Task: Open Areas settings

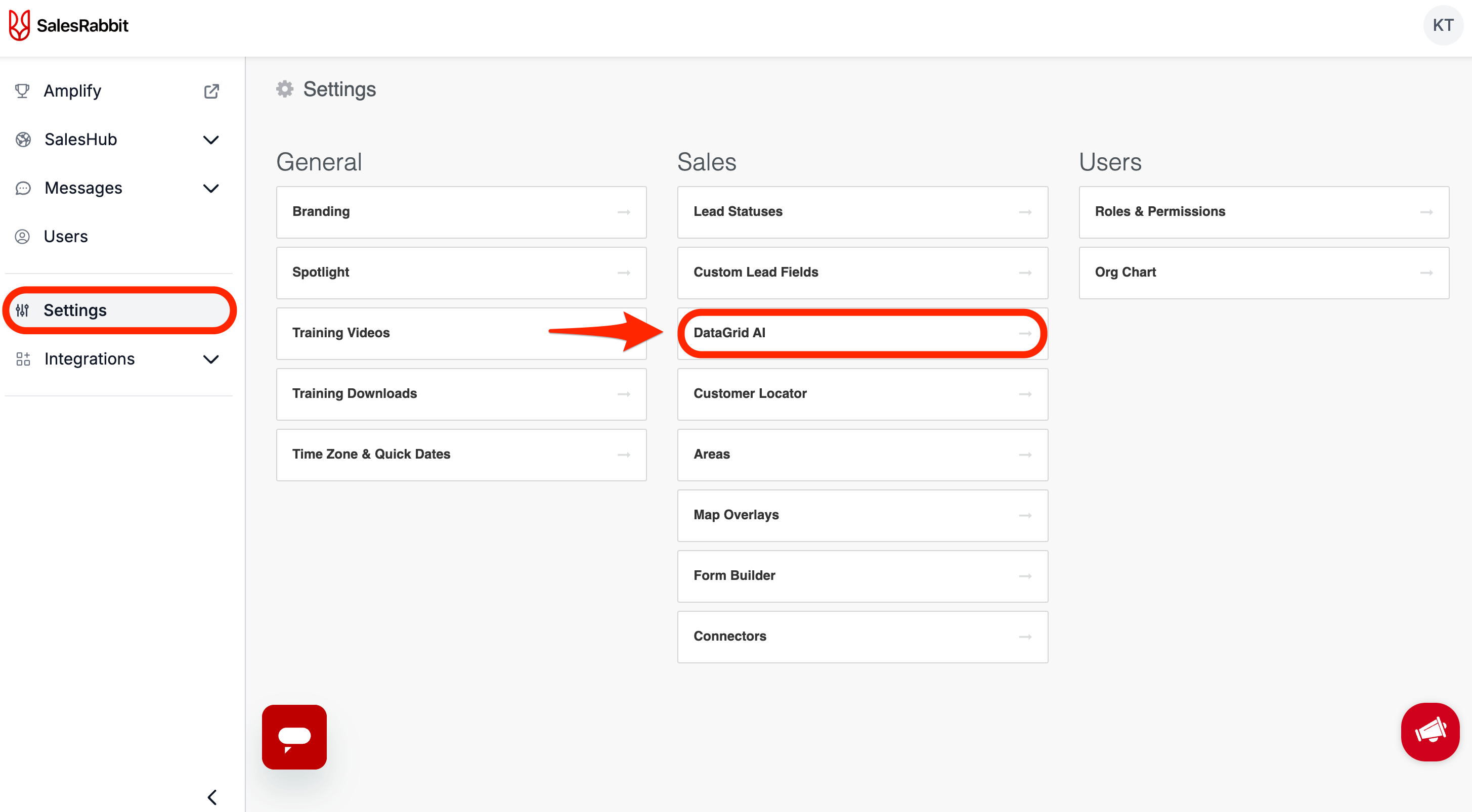Action: 862,455
